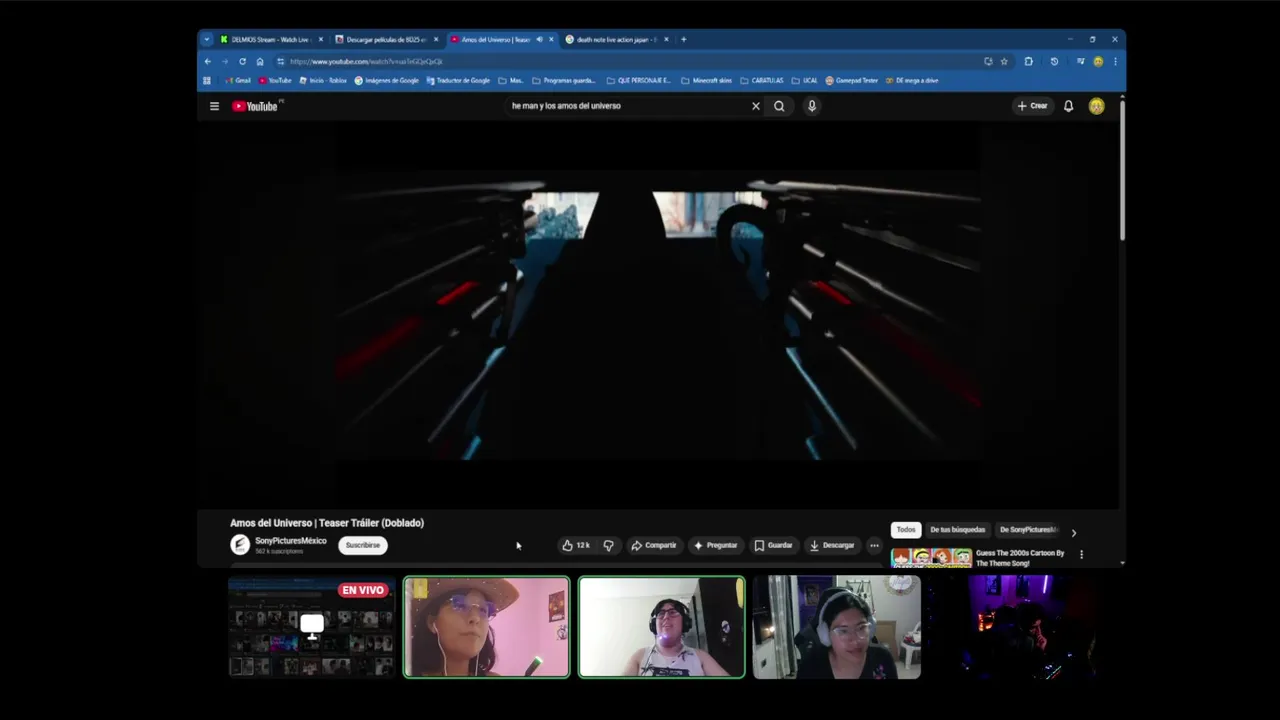
Task: Select the Todos filter chip
Action: (906, 530)
